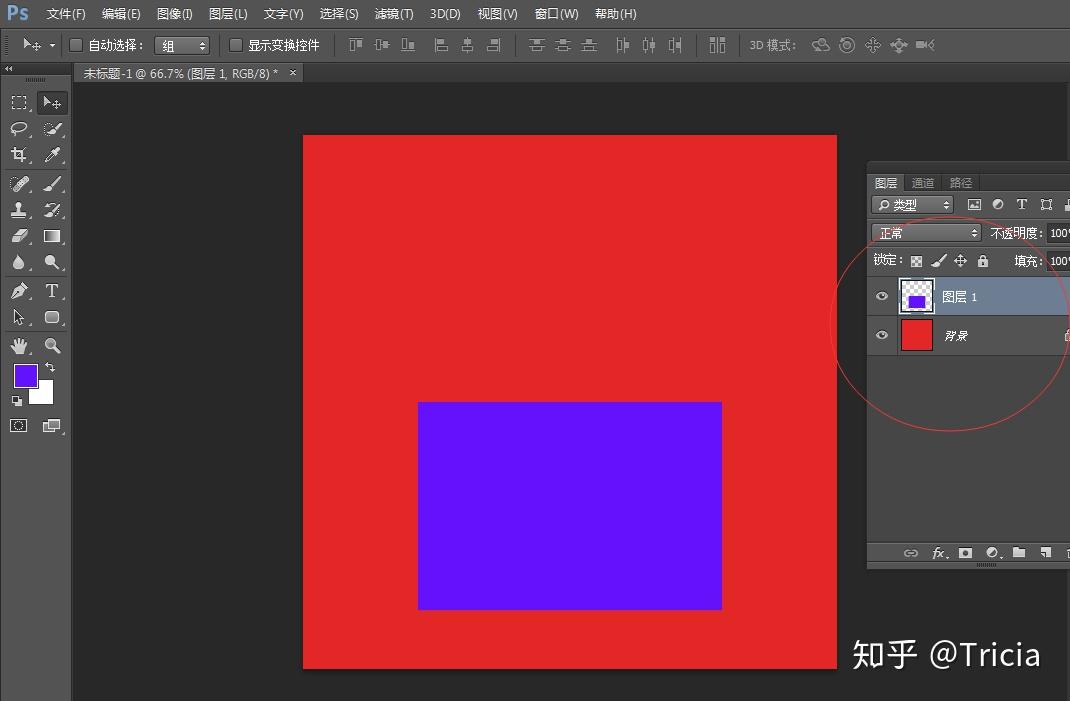Image resolution: width=1070 pixels, height=701 pixels.
Task: Select the Zoom tool in the toolbox
Action: click(x=52, y=345)
